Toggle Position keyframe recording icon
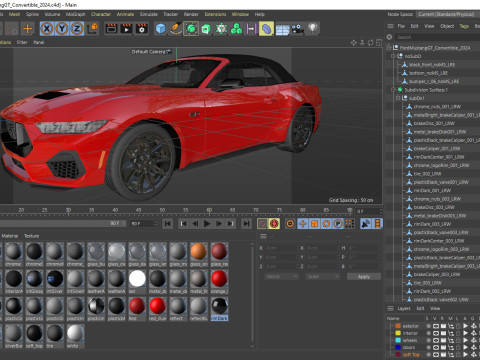 point(303,224)
